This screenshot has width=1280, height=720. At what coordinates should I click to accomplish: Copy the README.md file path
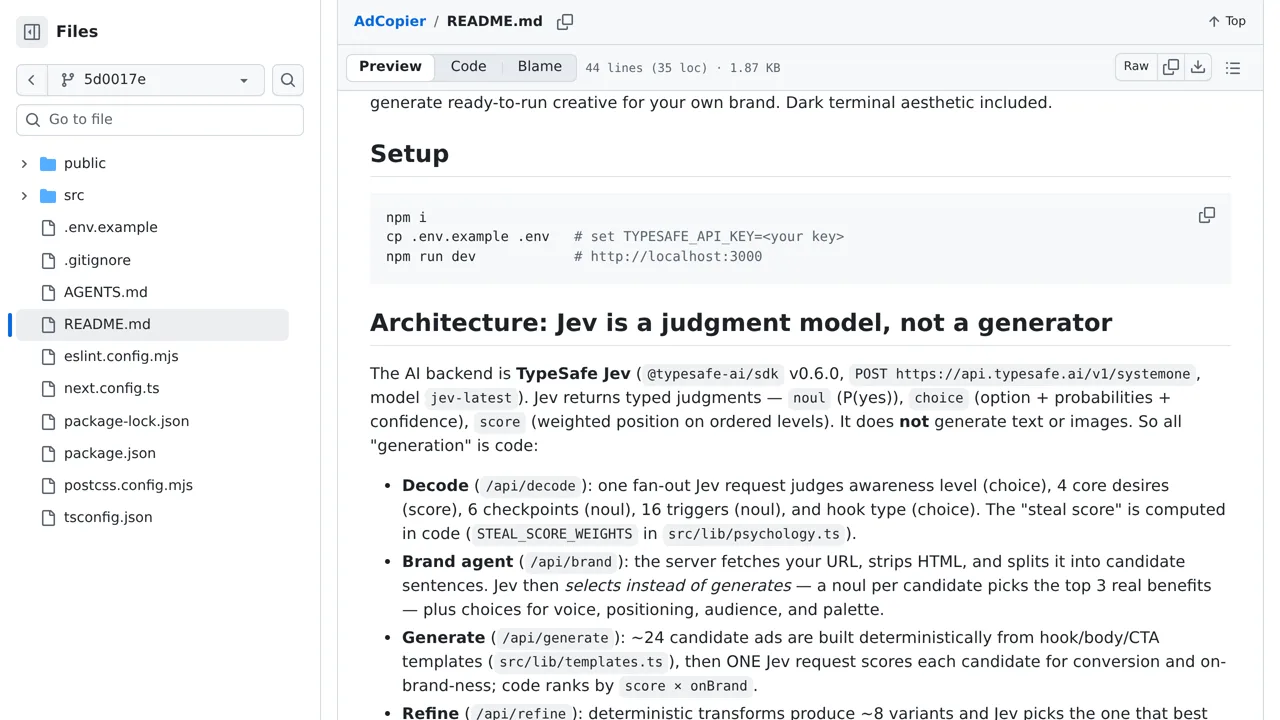[565, 21]
